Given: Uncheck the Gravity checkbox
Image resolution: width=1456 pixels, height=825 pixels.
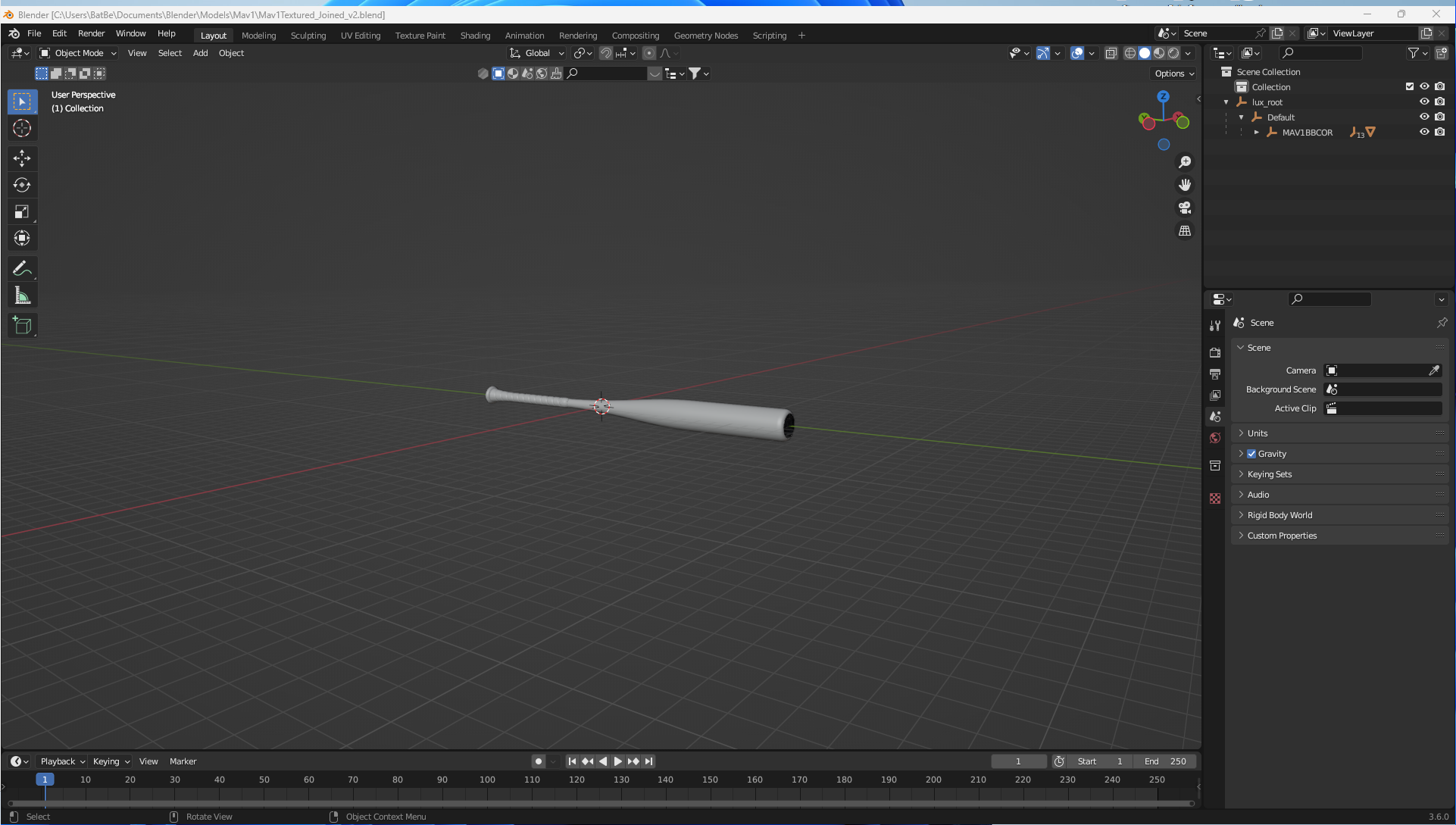Looking at the screenshot, I should (1251, 454).
